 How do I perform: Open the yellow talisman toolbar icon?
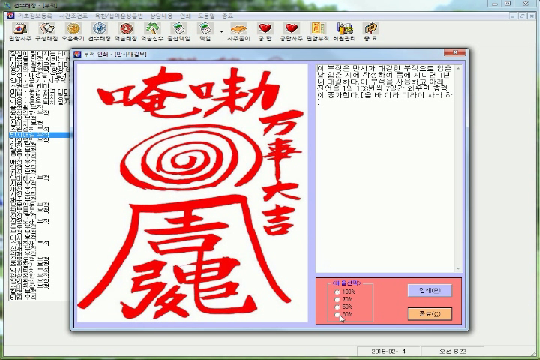coord(318,29)
